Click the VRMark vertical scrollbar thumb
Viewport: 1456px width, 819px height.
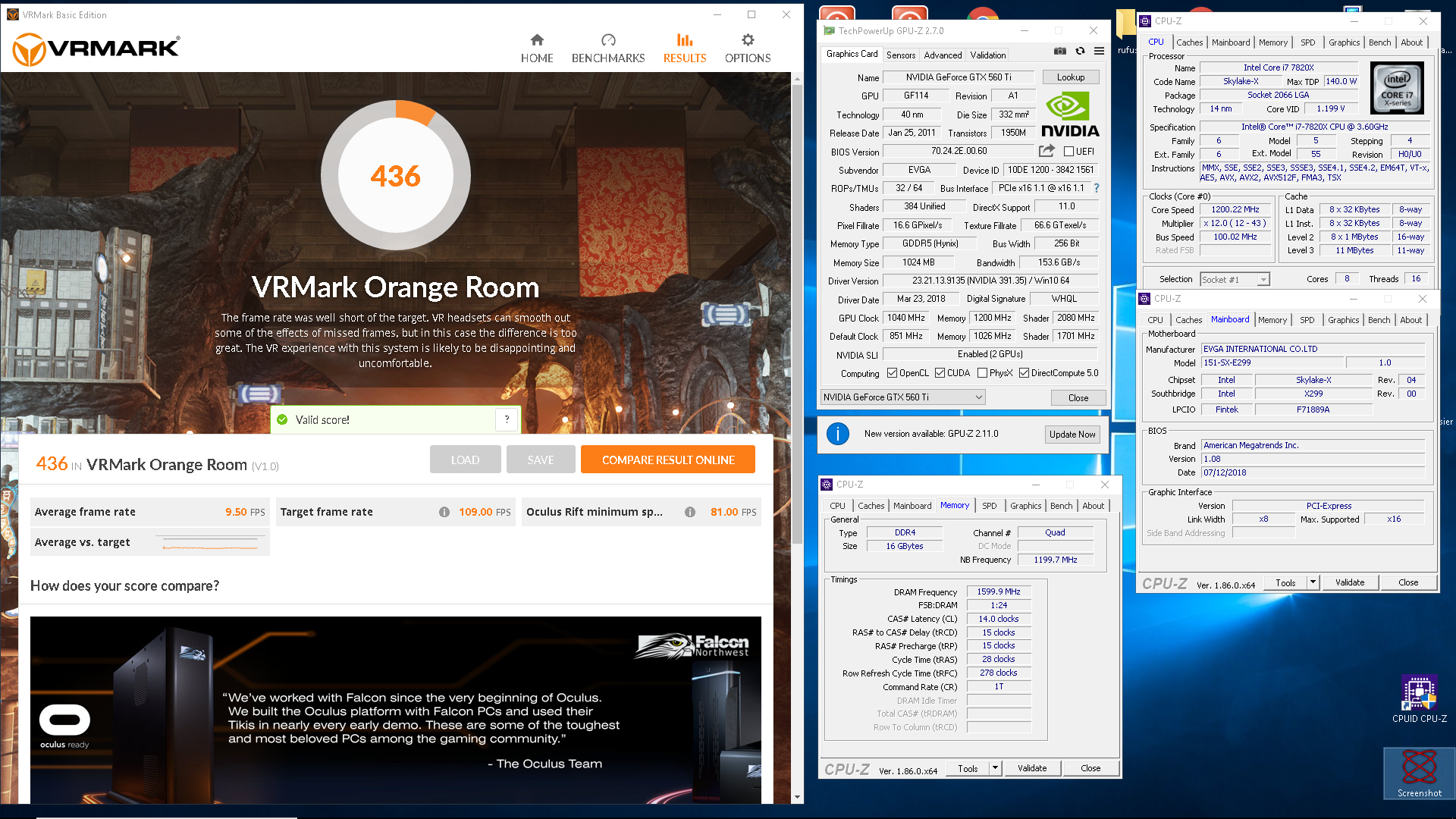(796, 313)
